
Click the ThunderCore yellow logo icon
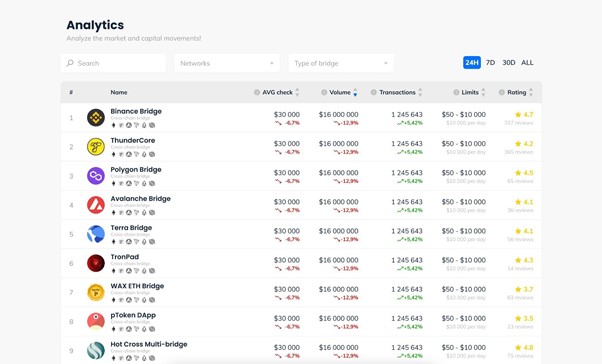pos(96,147)
